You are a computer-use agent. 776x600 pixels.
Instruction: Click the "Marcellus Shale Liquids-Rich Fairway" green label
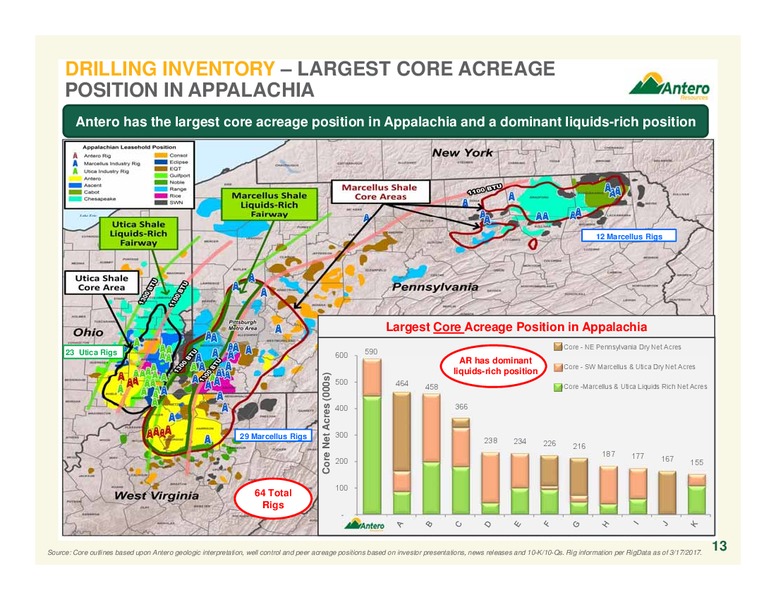(269, 204)
